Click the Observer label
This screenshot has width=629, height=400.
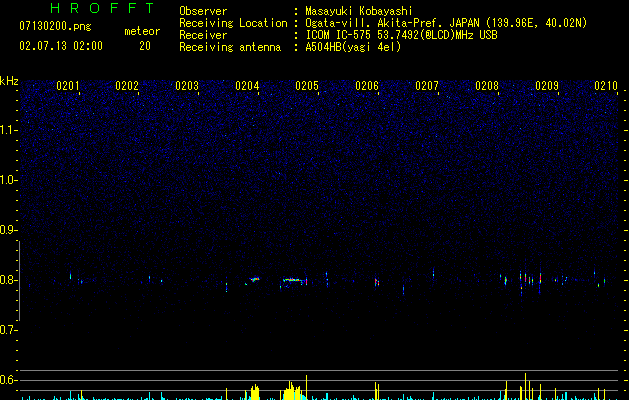tap(203, 11)
